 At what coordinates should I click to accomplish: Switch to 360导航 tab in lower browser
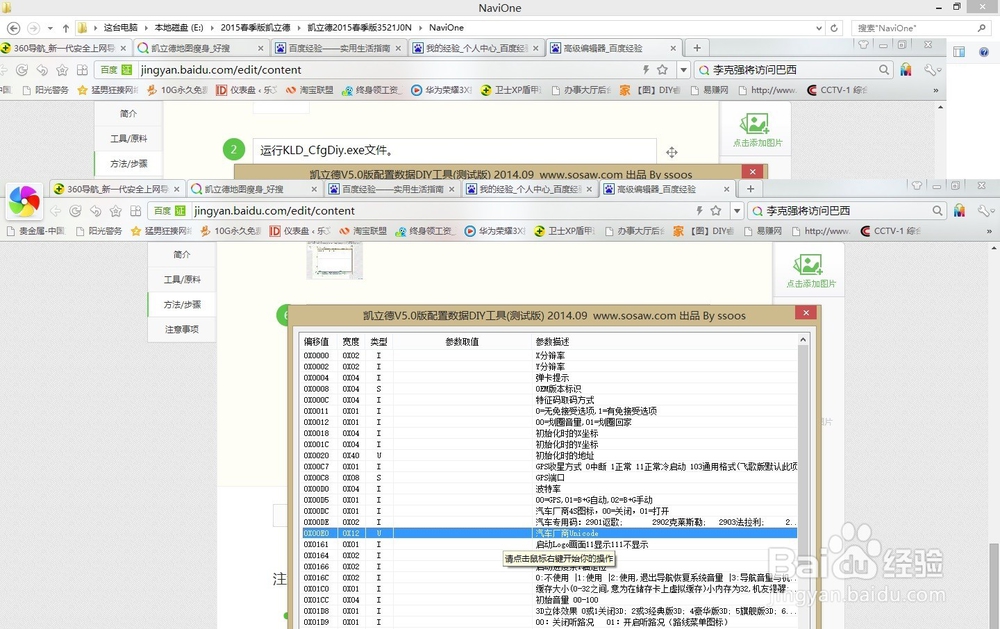click(117, 189)
